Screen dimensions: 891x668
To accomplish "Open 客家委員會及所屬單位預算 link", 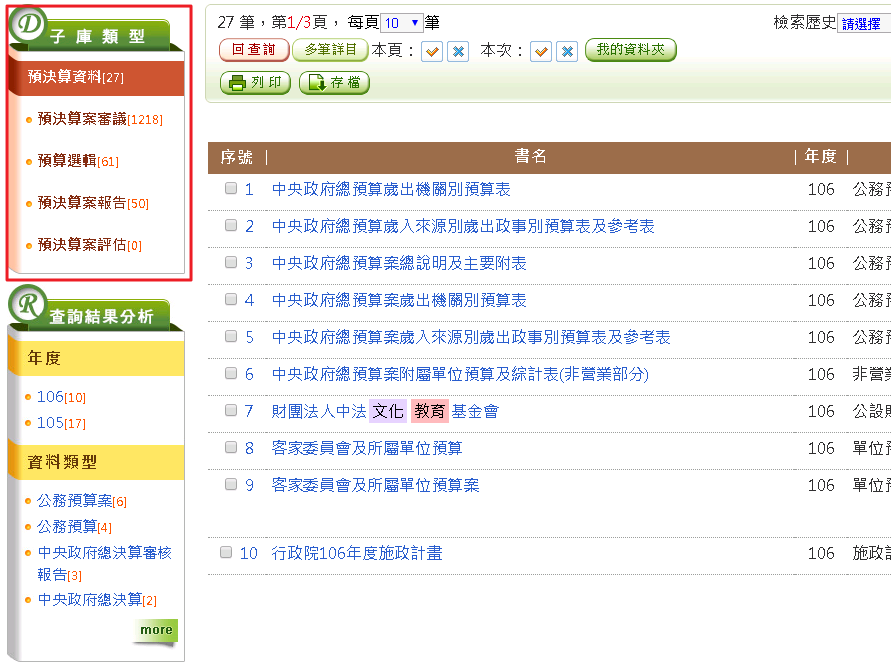I will (367, 448).
